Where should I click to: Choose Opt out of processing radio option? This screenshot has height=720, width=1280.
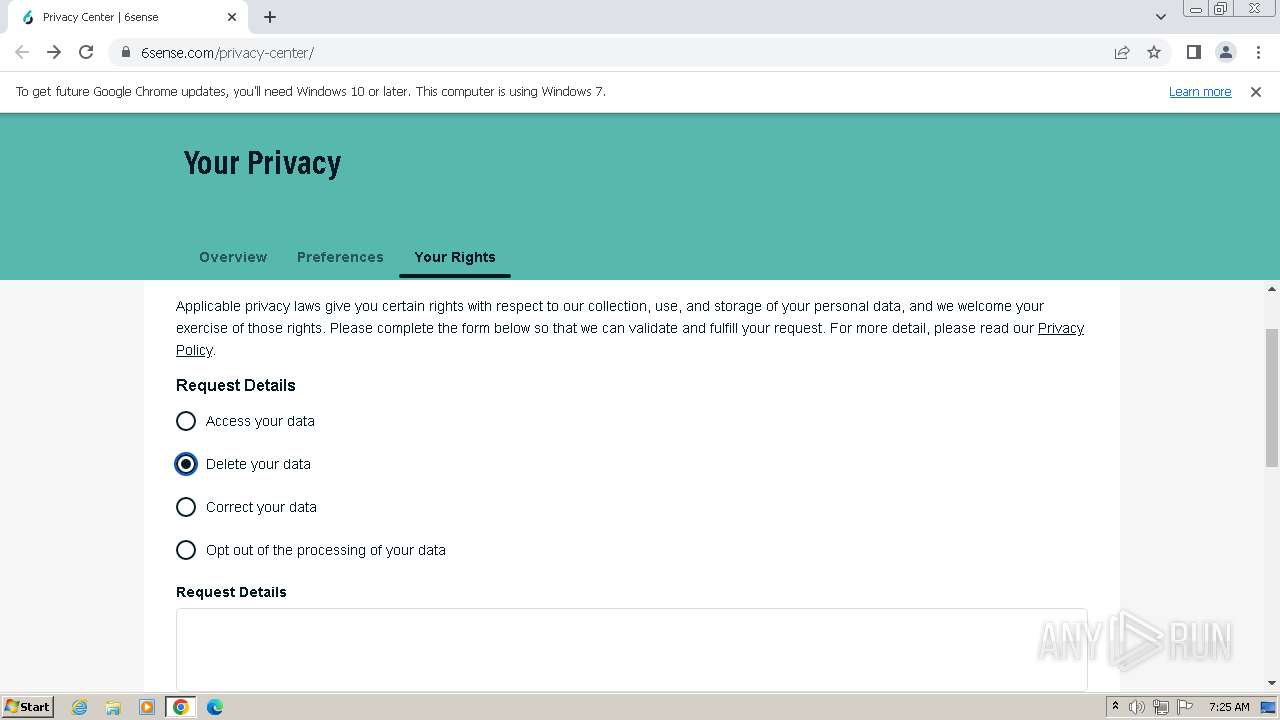click(186, 550)
